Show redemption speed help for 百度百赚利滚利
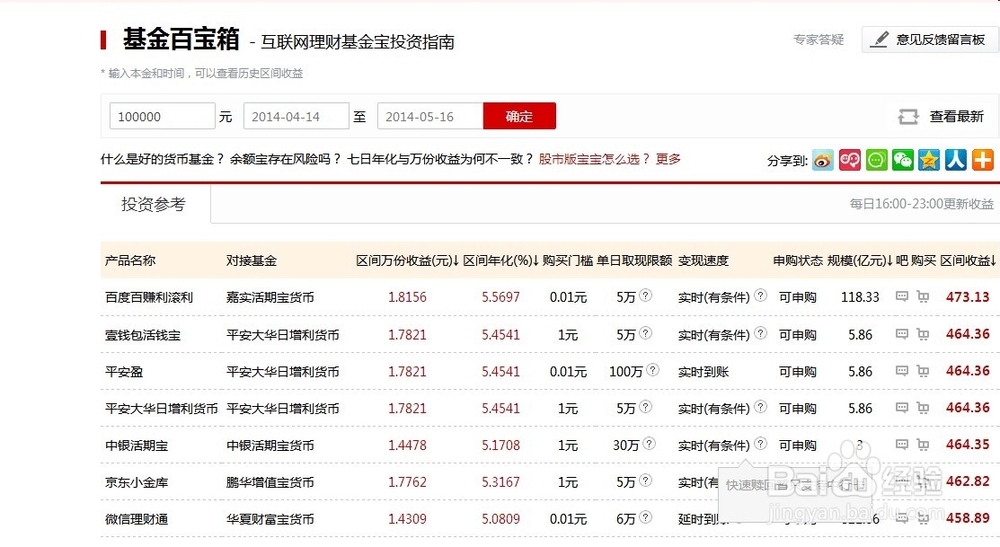The image size is (1000, 547). pyautogui.click(x=760, y=295)
